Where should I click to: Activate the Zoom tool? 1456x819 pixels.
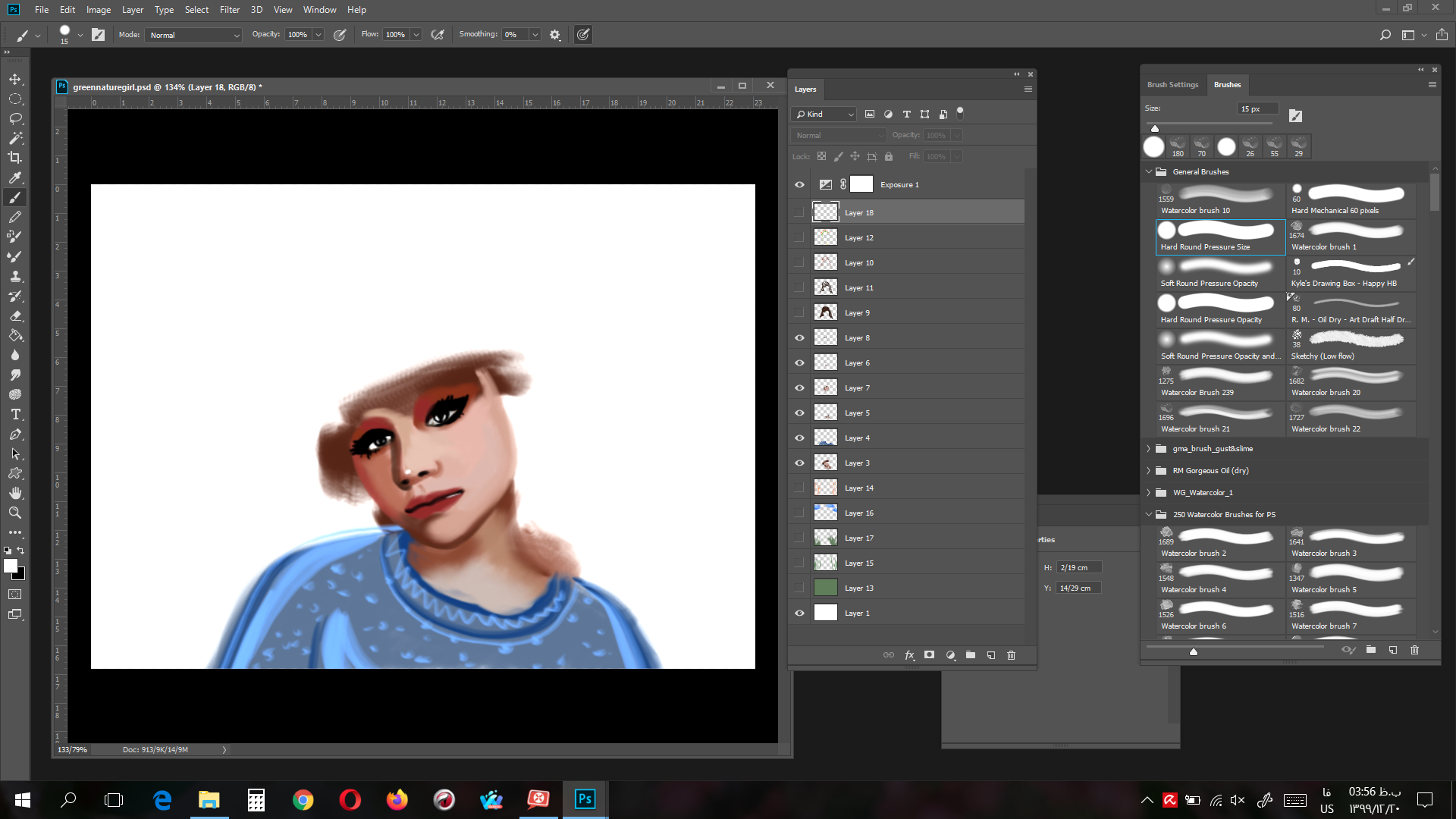(x=15, y=513)
